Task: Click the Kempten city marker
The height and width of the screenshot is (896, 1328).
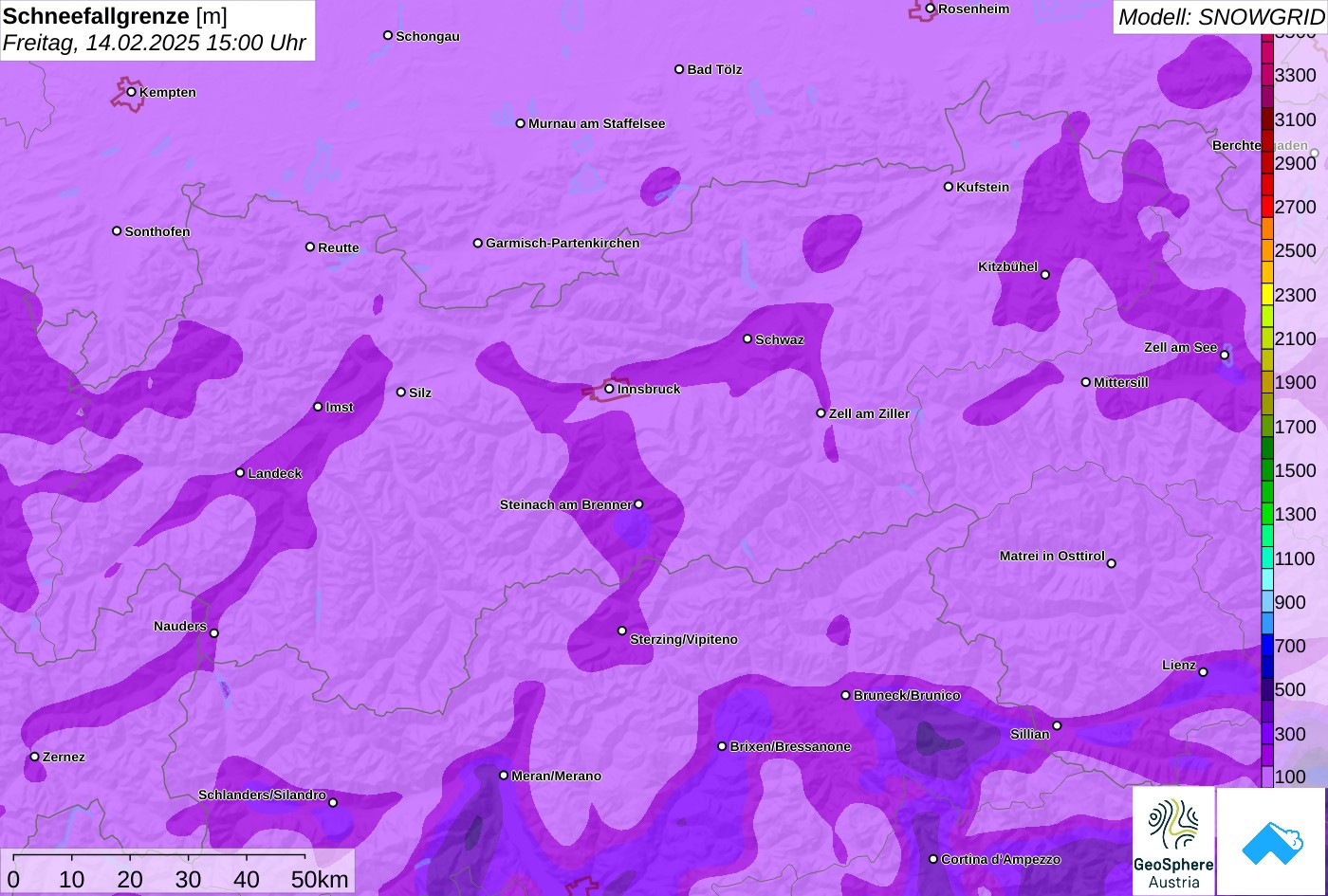Action: [x=132, y=92]
